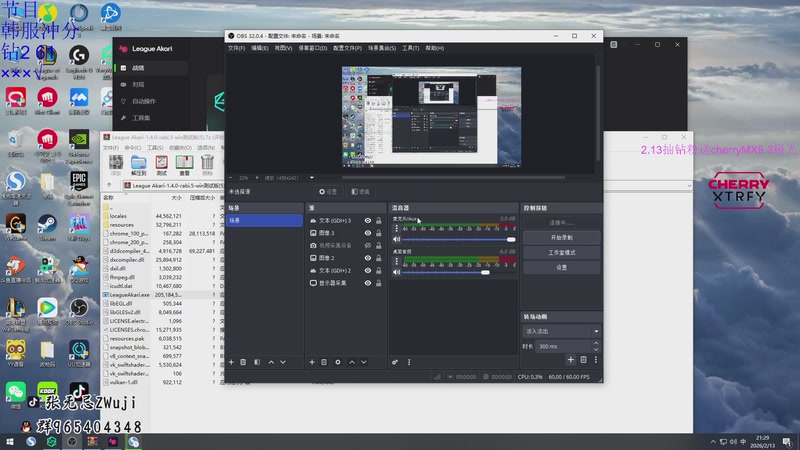Hide the display capture source
The width and height of the screenshot is (800, 450).
[367, 283]
